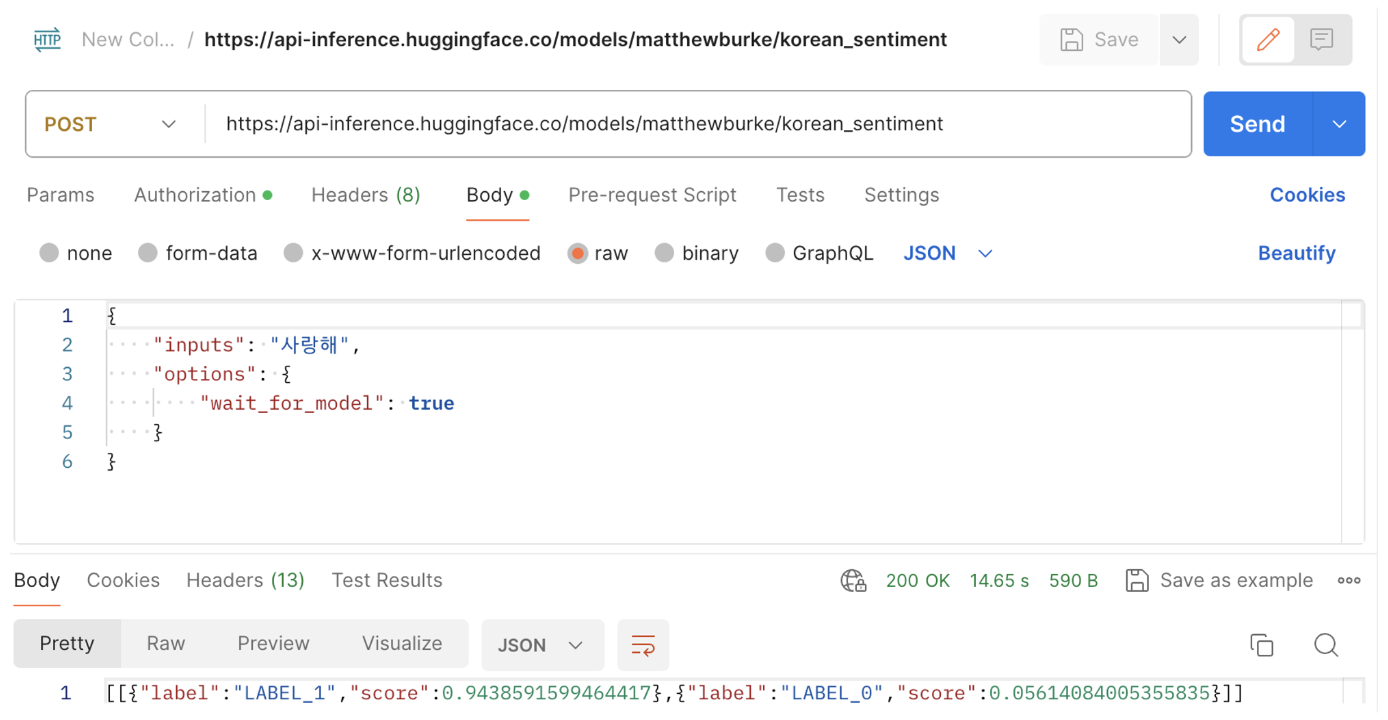Open the response Cookies tab
This screenshot has width=1388, height=720.
123,580
